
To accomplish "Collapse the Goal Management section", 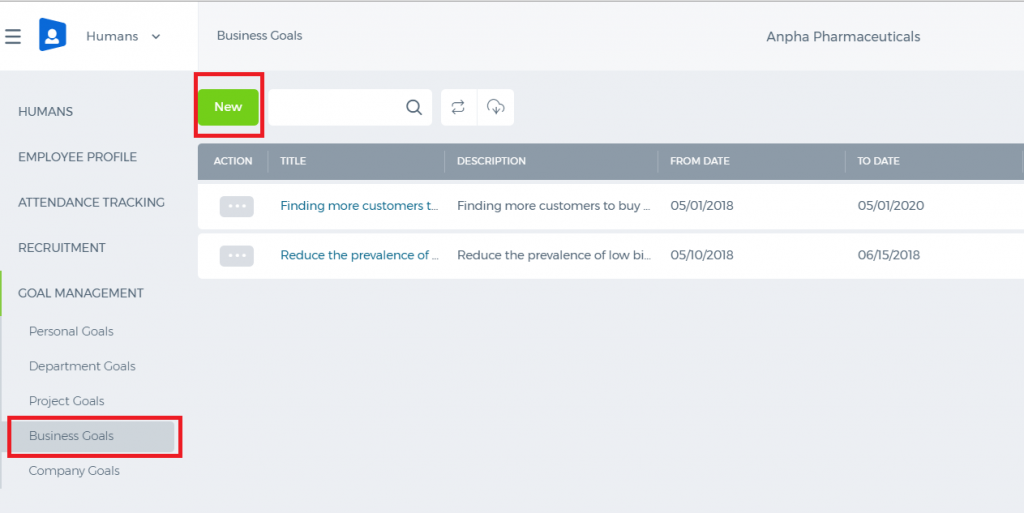I will [x=81, y=293].
